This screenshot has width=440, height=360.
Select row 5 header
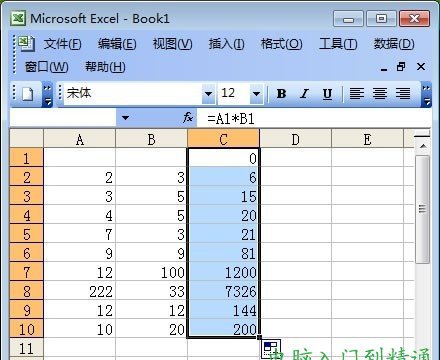pyautogui.click(x=27, y=234)
